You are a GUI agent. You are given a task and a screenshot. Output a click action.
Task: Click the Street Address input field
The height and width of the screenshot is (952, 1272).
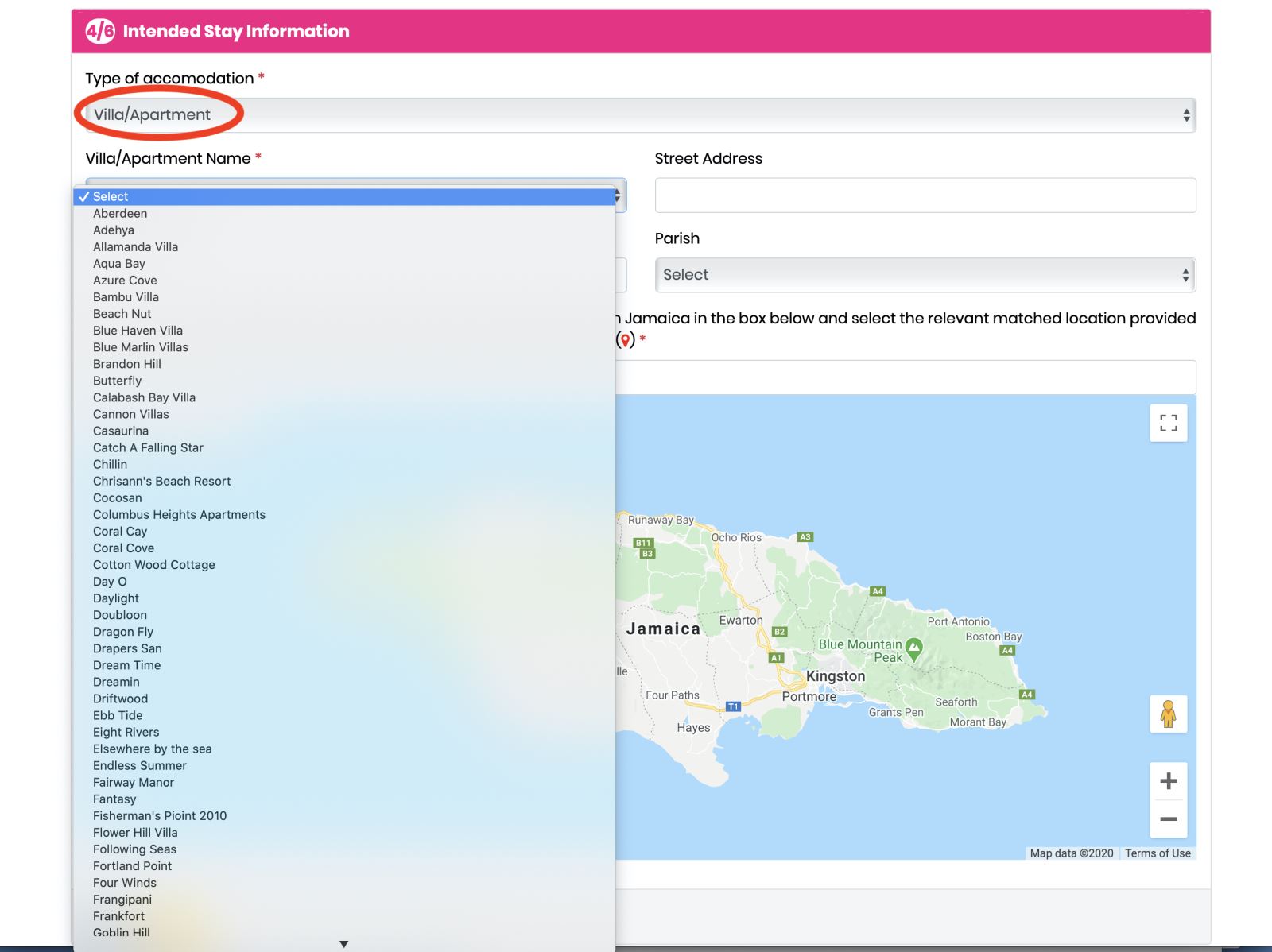point(925,195)
